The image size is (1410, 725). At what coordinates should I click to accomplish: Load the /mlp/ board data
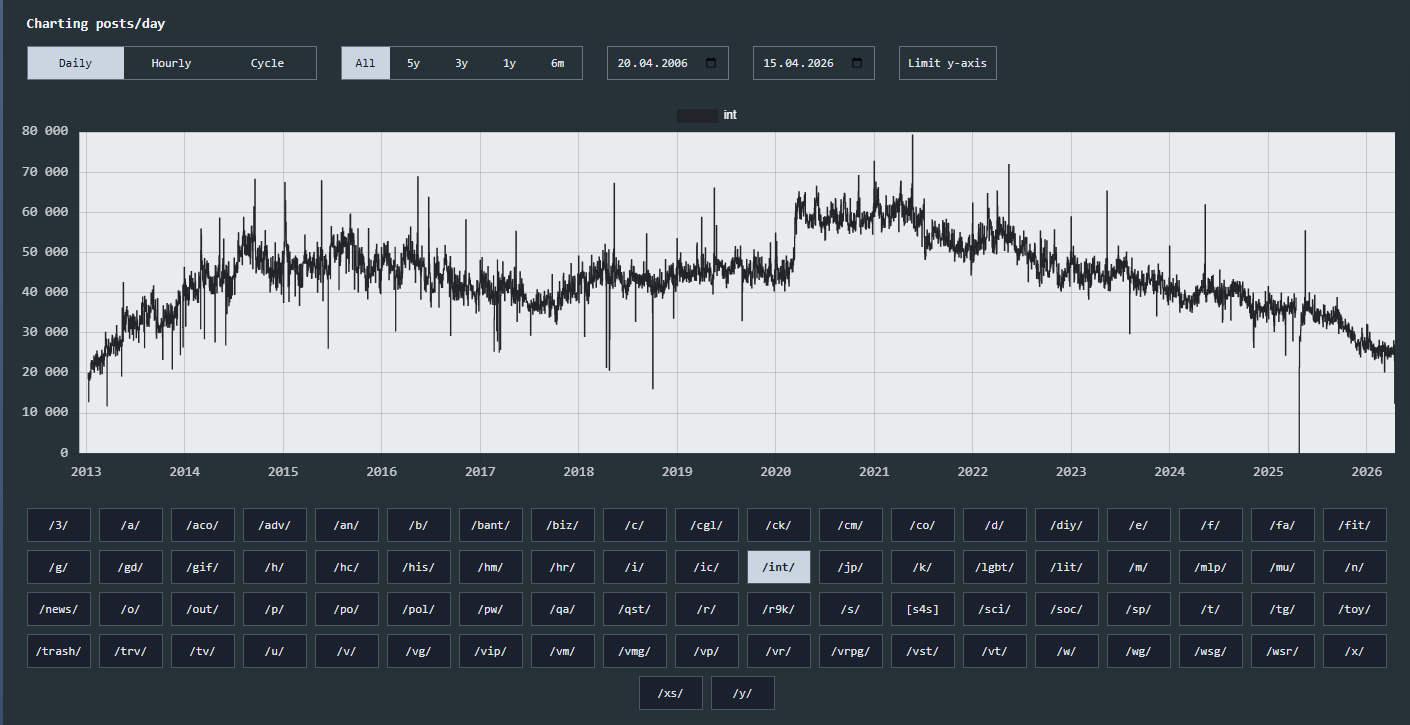point(1212,567)
